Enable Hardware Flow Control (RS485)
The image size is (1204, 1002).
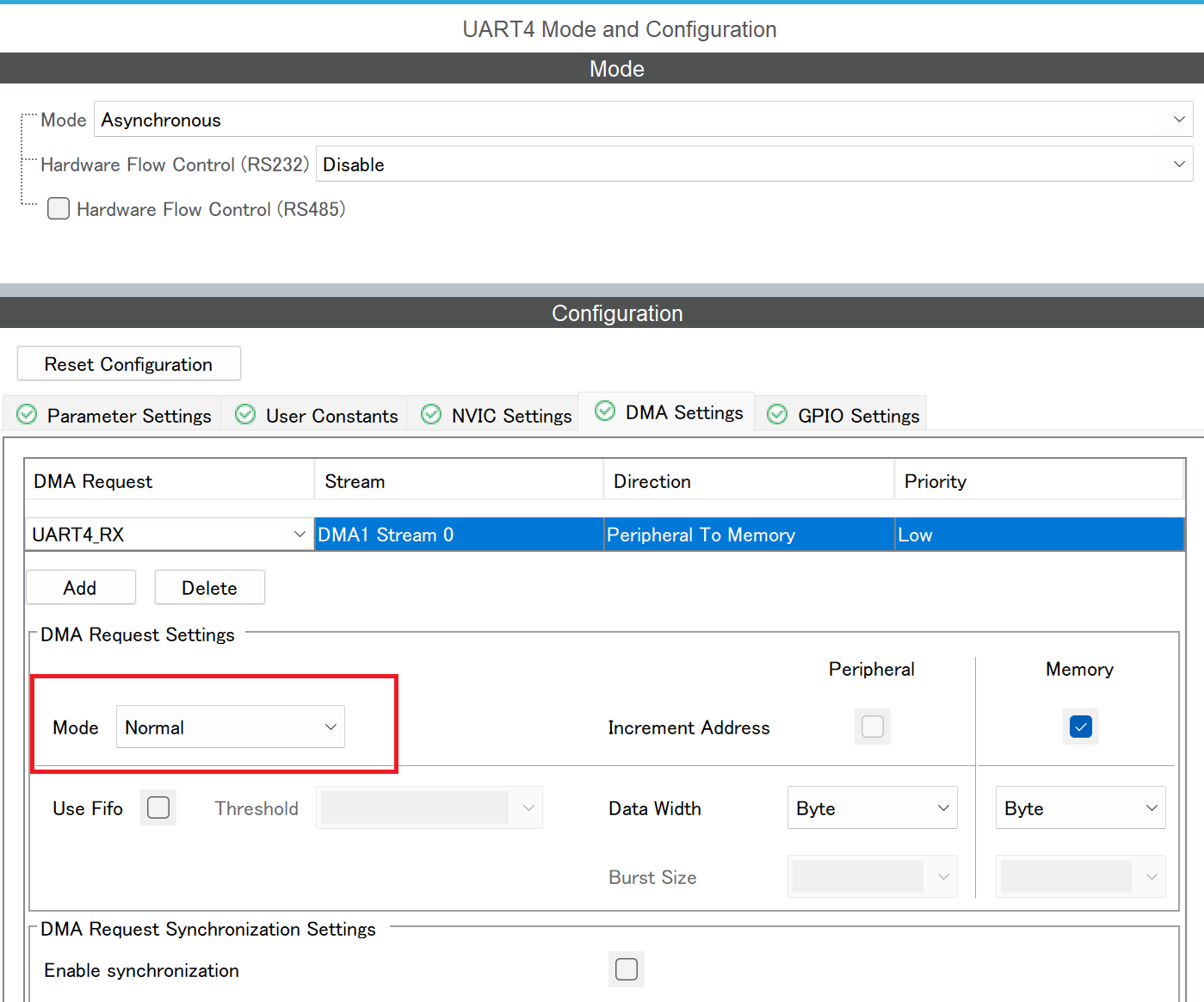coord(58,208)
